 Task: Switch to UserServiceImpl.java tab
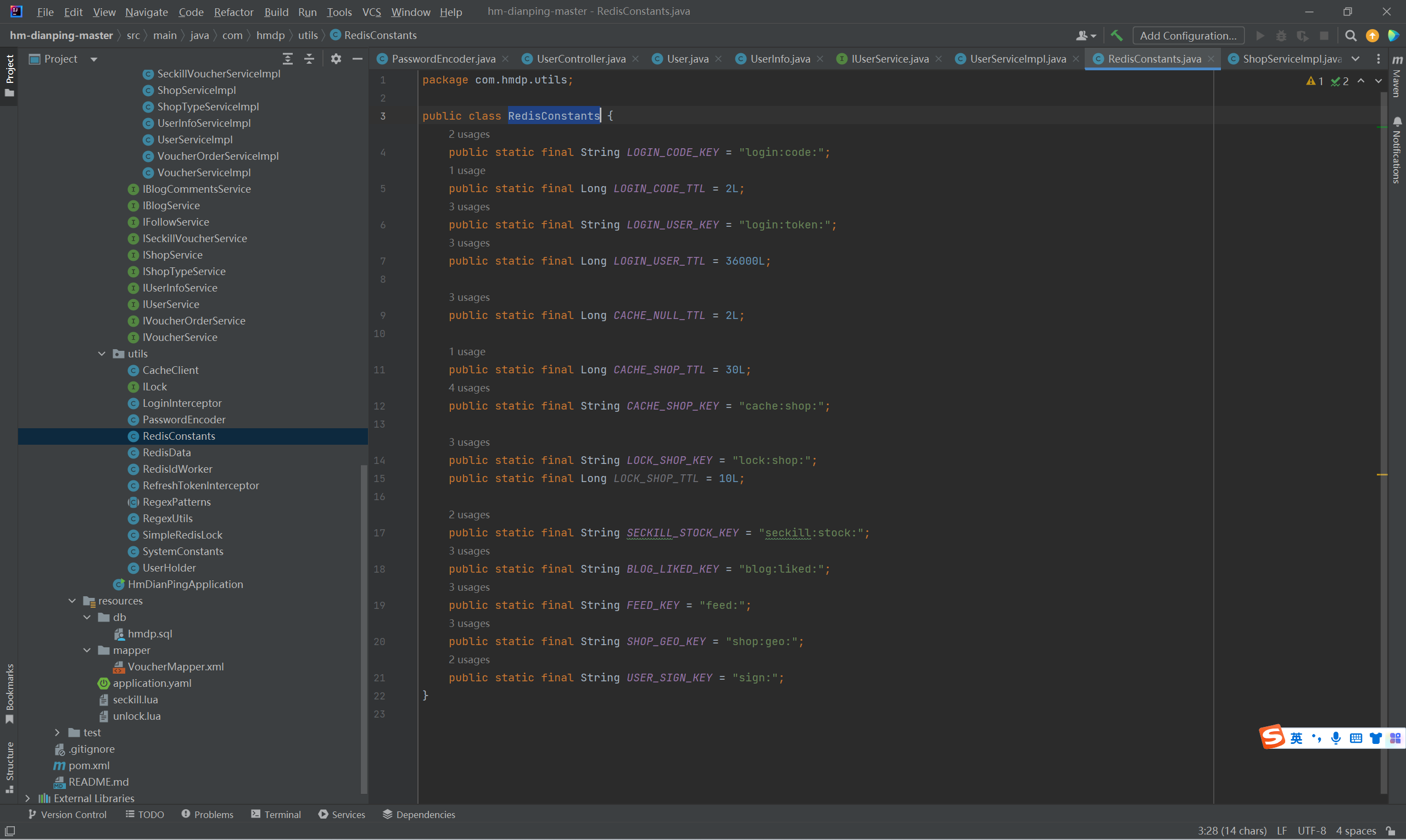[x=1018, y=59]
